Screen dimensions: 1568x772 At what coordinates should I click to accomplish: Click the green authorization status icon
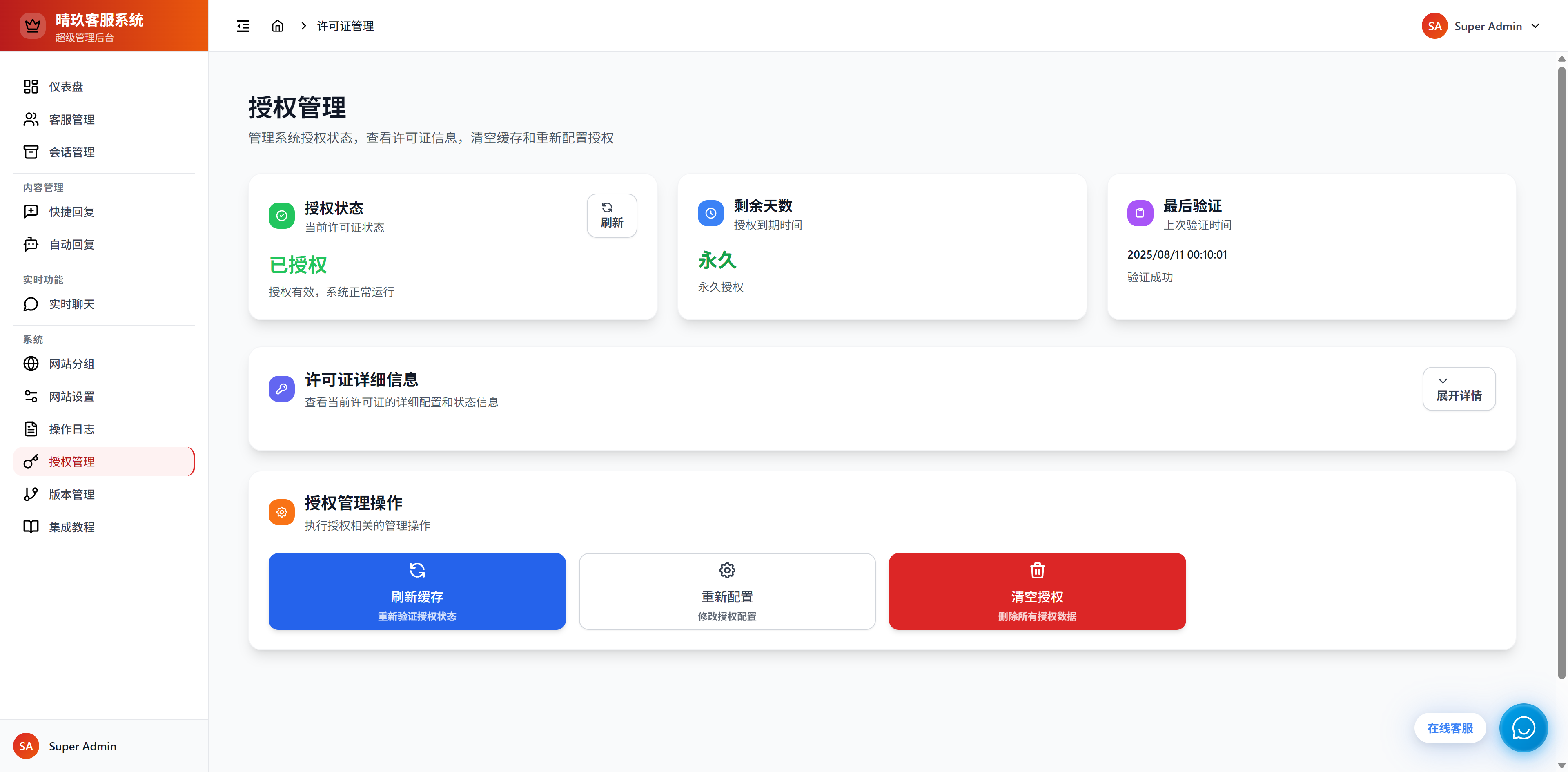point(281,216)
